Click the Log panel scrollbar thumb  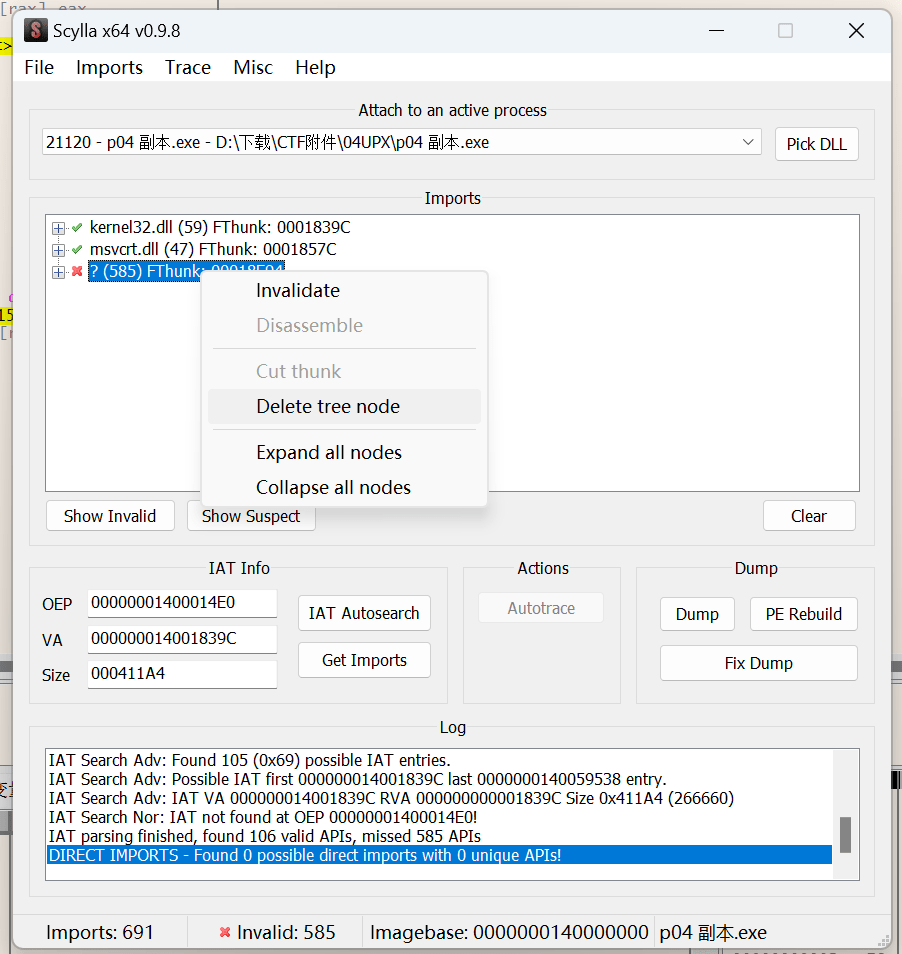(845, 835)
